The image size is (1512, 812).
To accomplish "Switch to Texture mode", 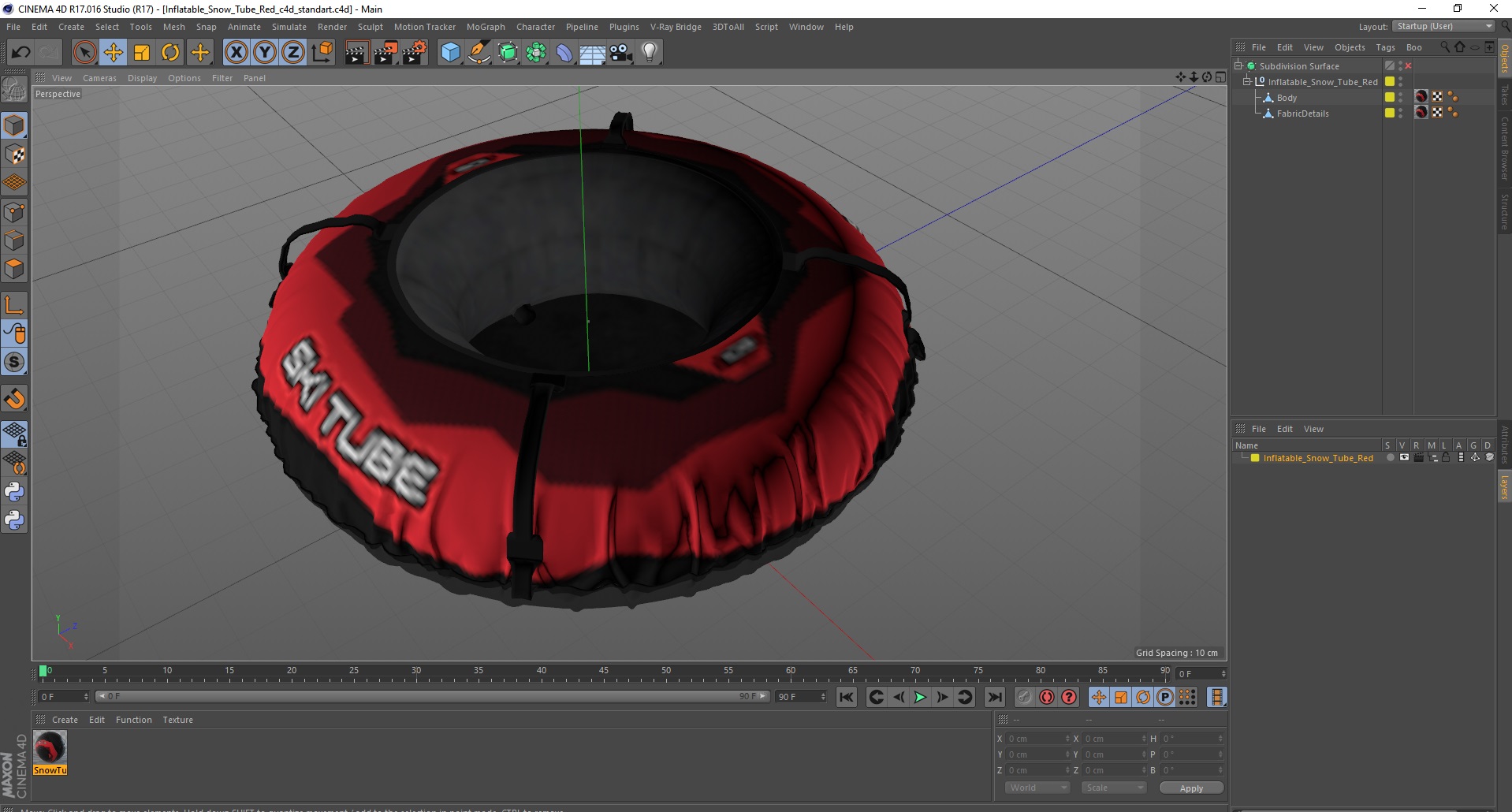I will (x=14, y=155).
